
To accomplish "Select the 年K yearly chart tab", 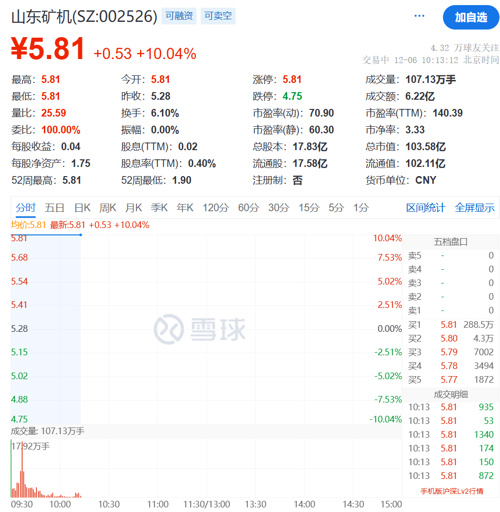I will point(185,208).
